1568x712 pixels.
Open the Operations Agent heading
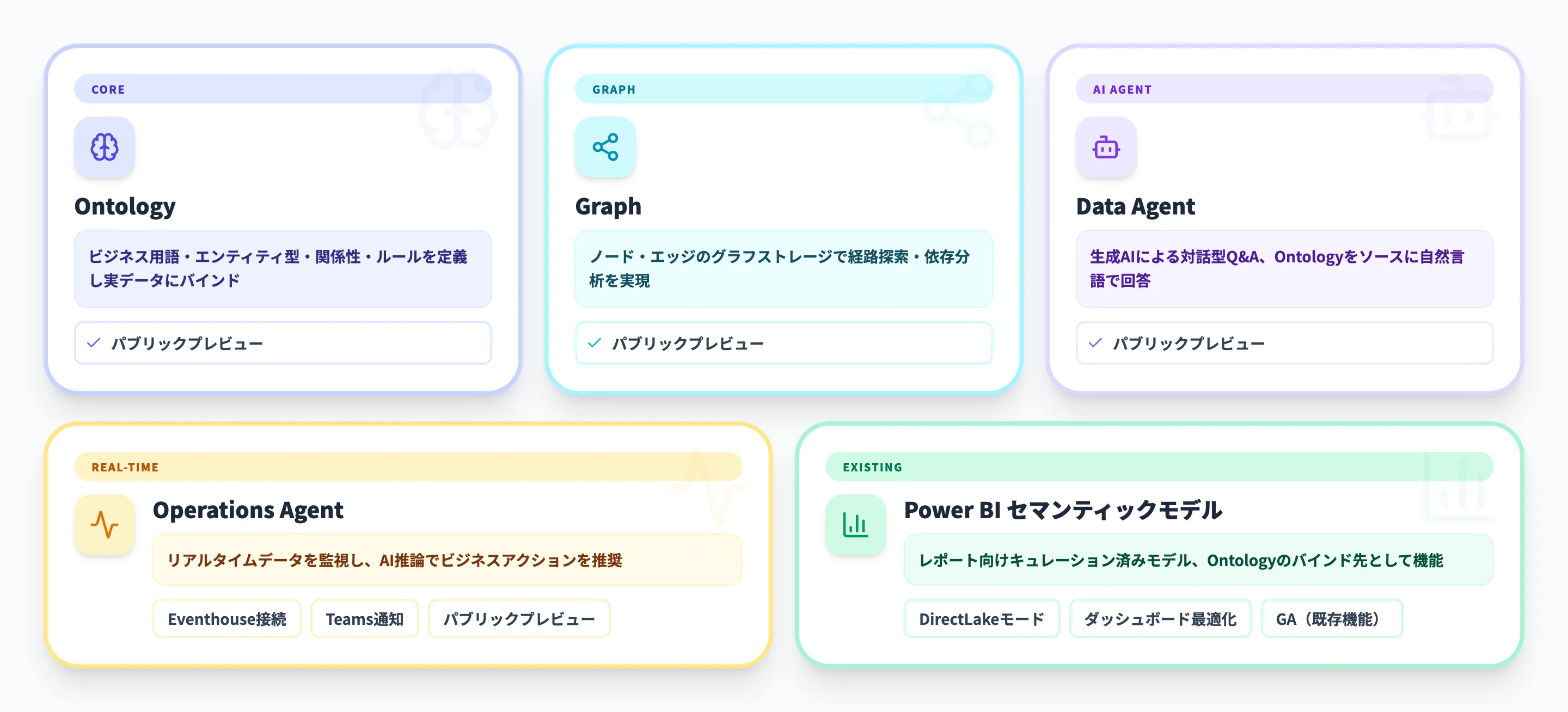[x=248, y=510]
